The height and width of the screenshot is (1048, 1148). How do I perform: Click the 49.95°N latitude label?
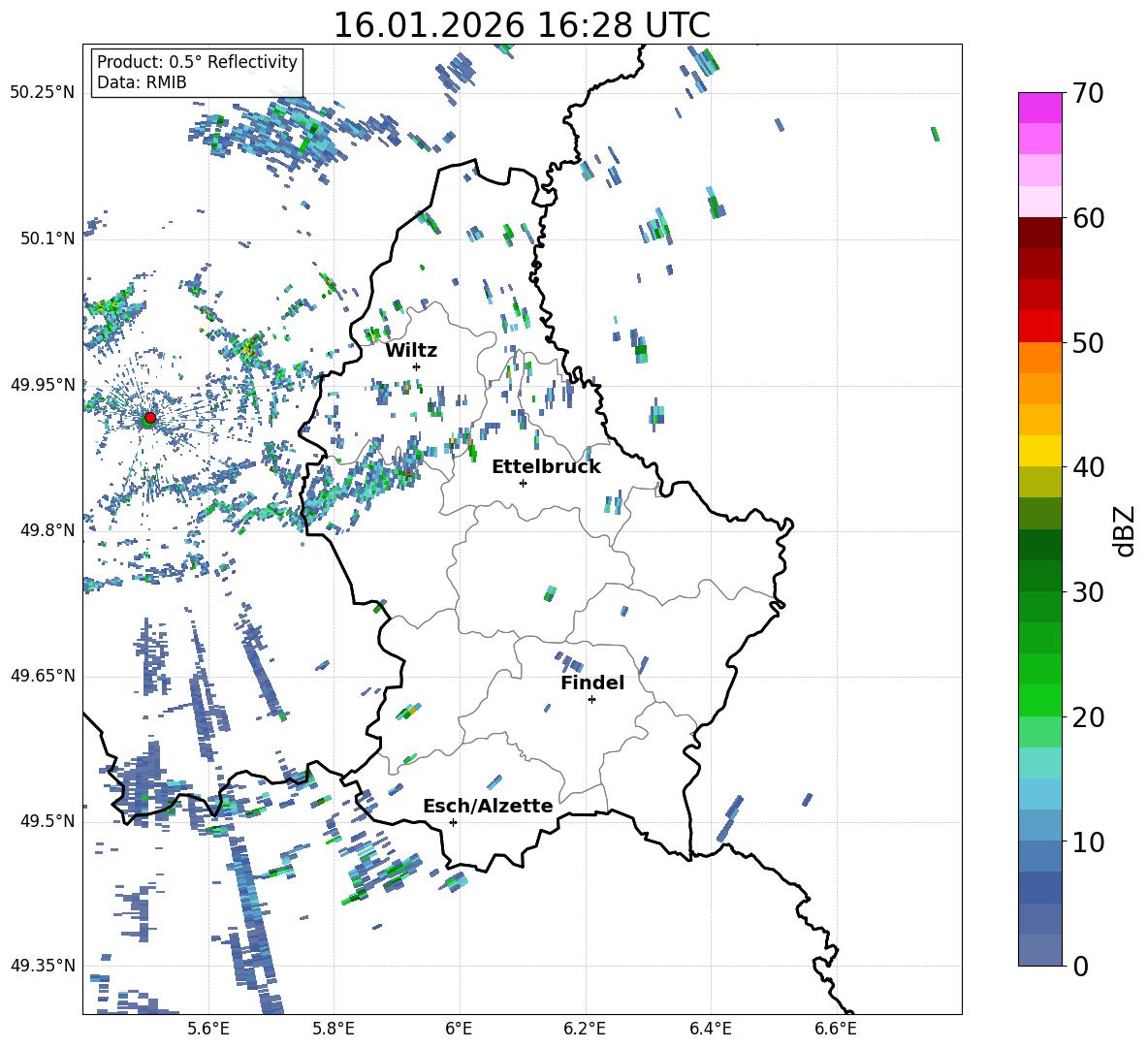click(43, 384)
